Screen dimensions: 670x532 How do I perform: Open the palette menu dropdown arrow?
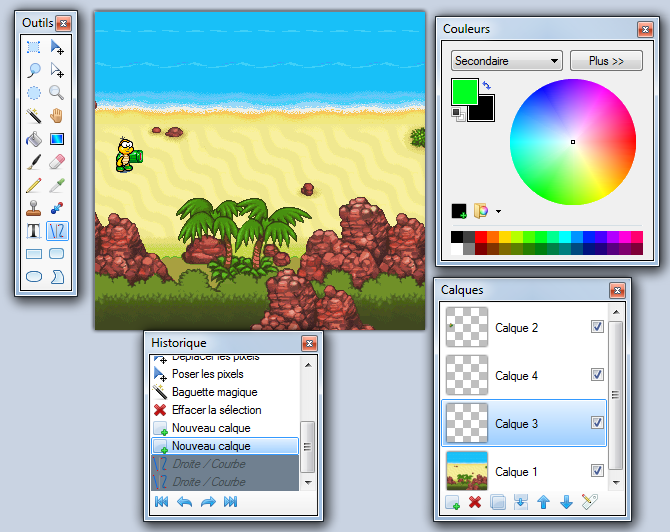pos(498,211)
